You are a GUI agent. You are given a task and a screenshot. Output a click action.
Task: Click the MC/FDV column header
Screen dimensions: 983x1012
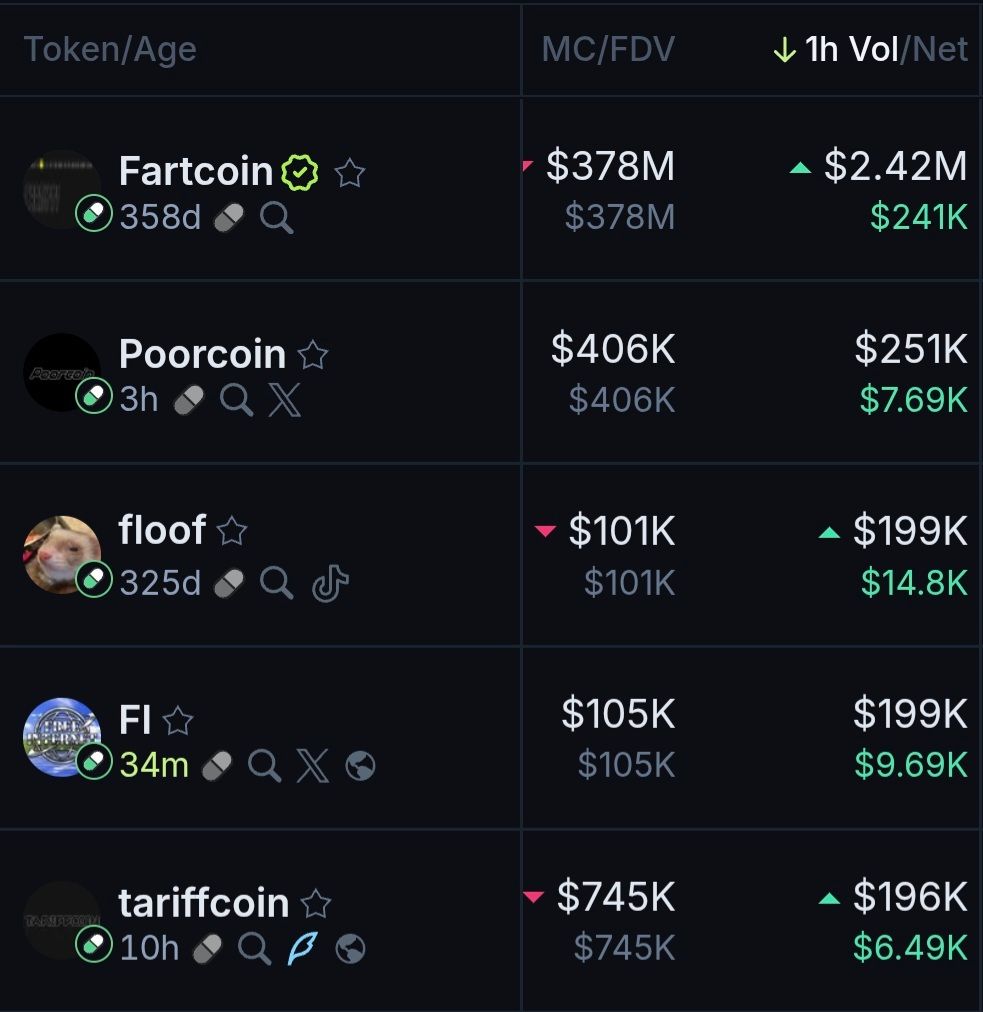[608, 49]
